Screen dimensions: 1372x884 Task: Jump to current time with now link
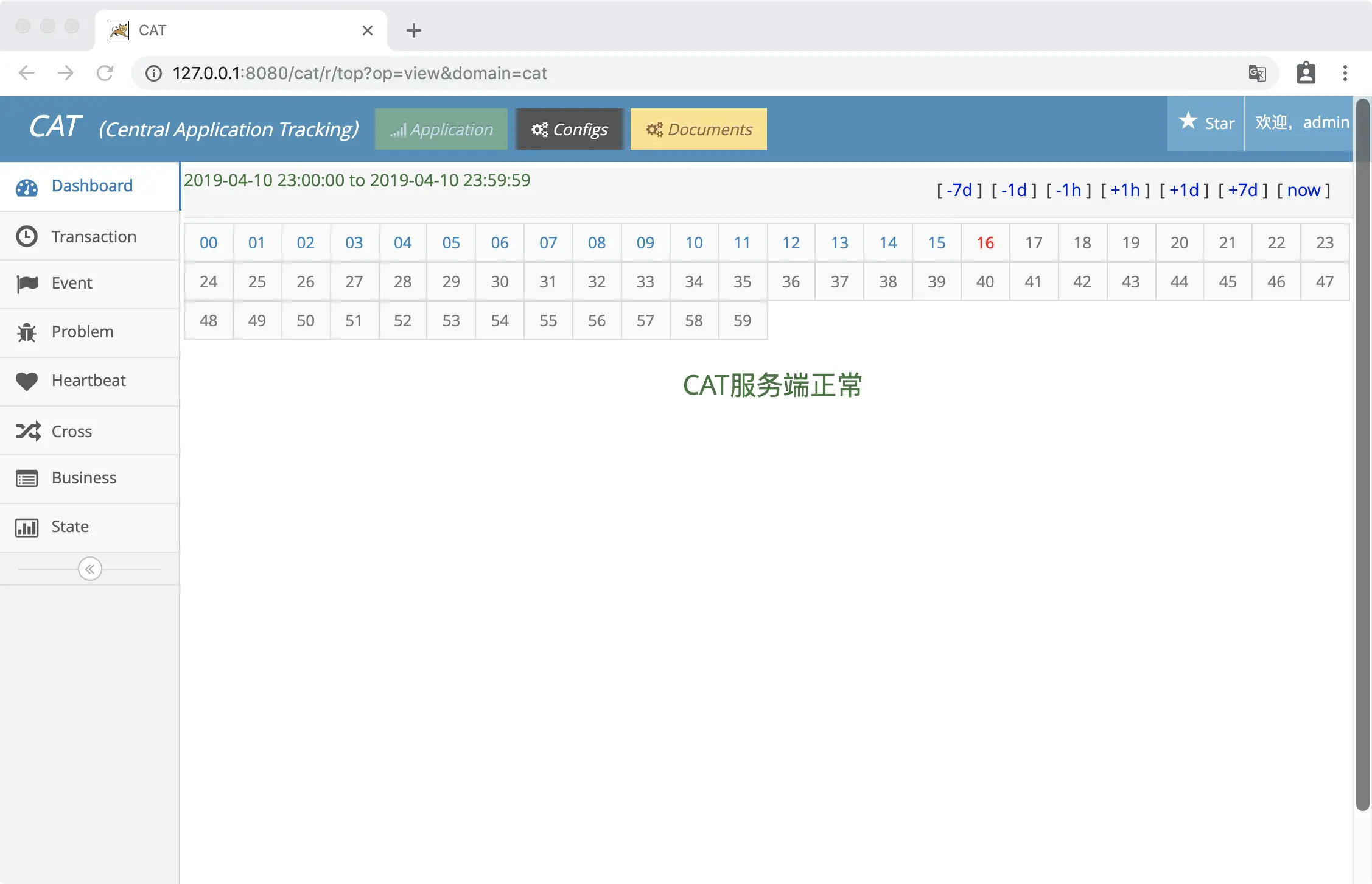point(1303,191)
